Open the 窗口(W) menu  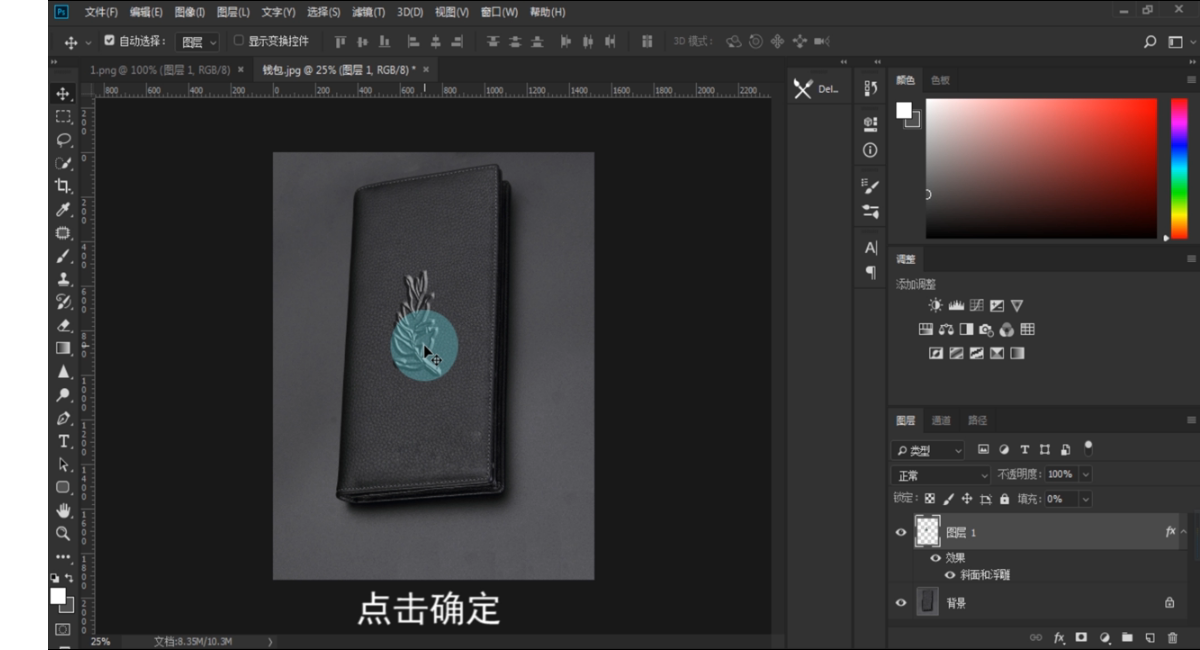point(499,12)
